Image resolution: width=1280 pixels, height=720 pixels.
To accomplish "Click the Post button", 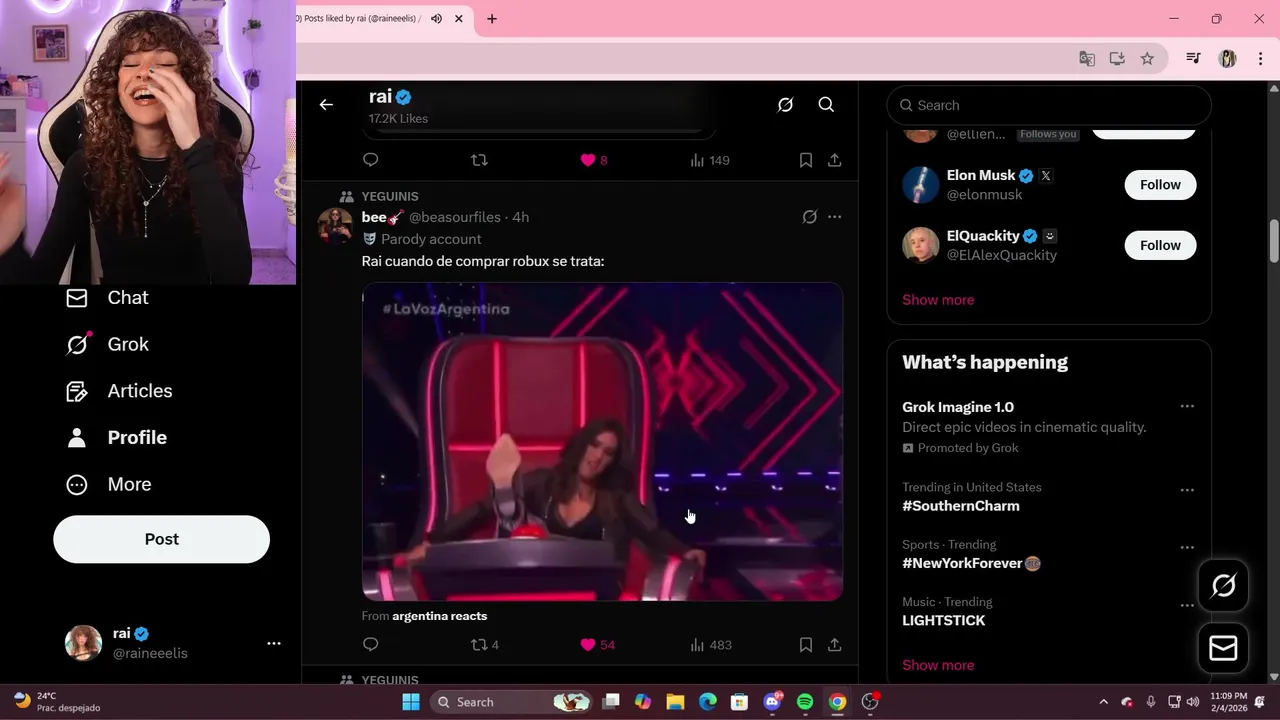I will (161, 539).
